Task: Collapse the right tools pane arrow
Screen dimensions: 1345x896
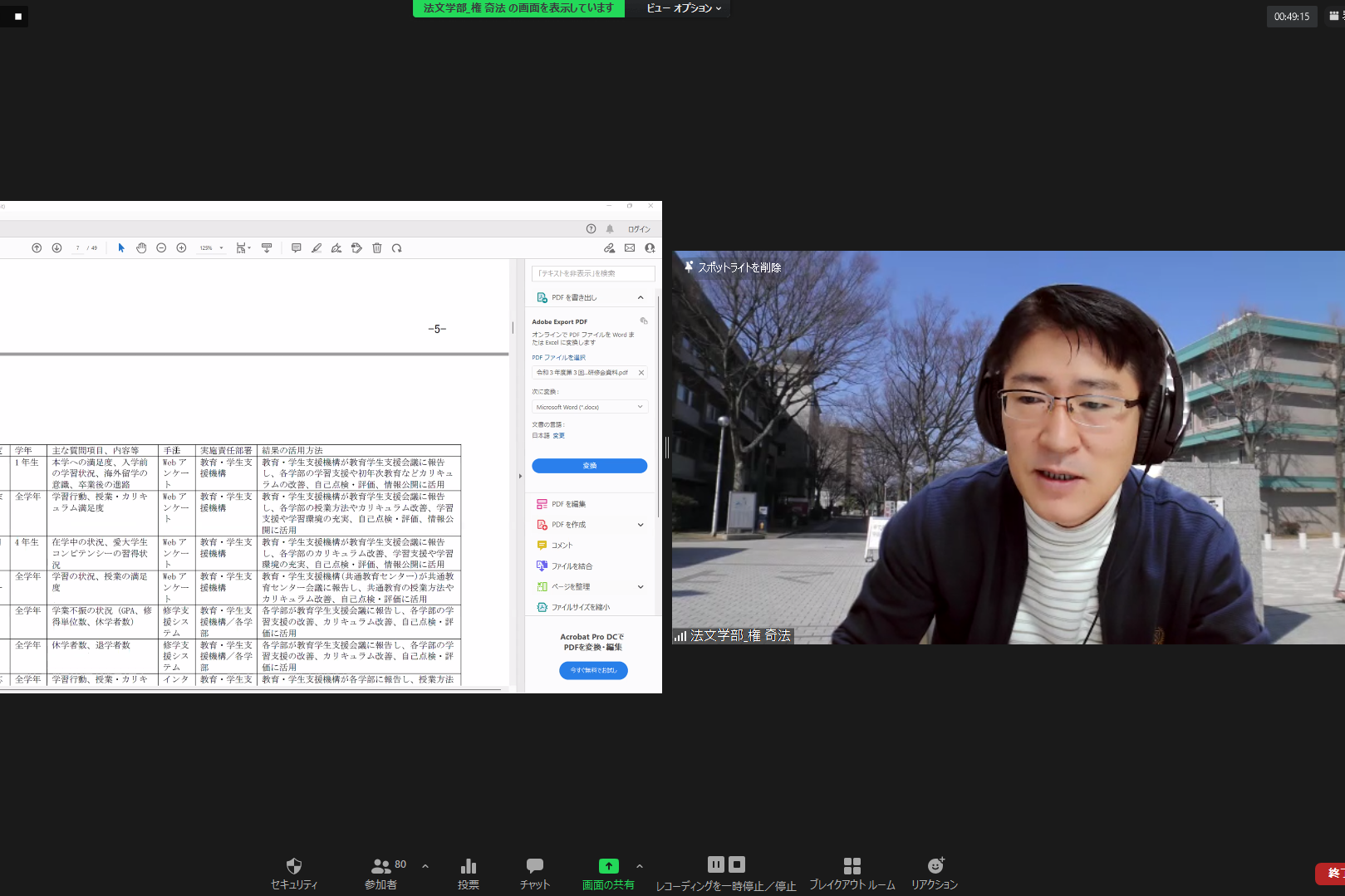Action: tap(520, 476)
